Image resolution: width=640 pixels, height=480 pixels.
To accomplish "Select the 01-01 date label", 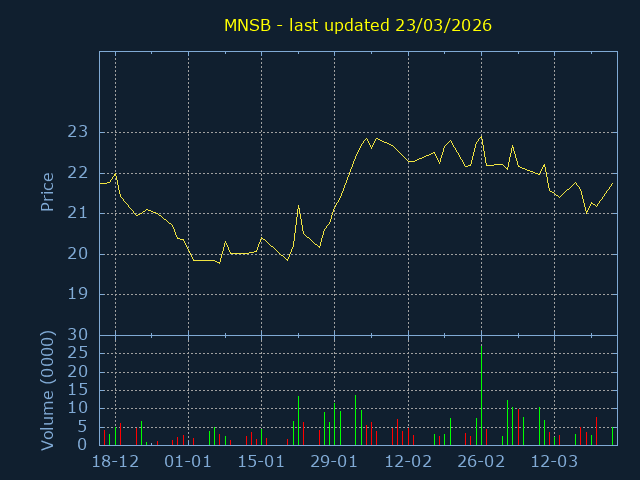I will [x=188, y=462].
